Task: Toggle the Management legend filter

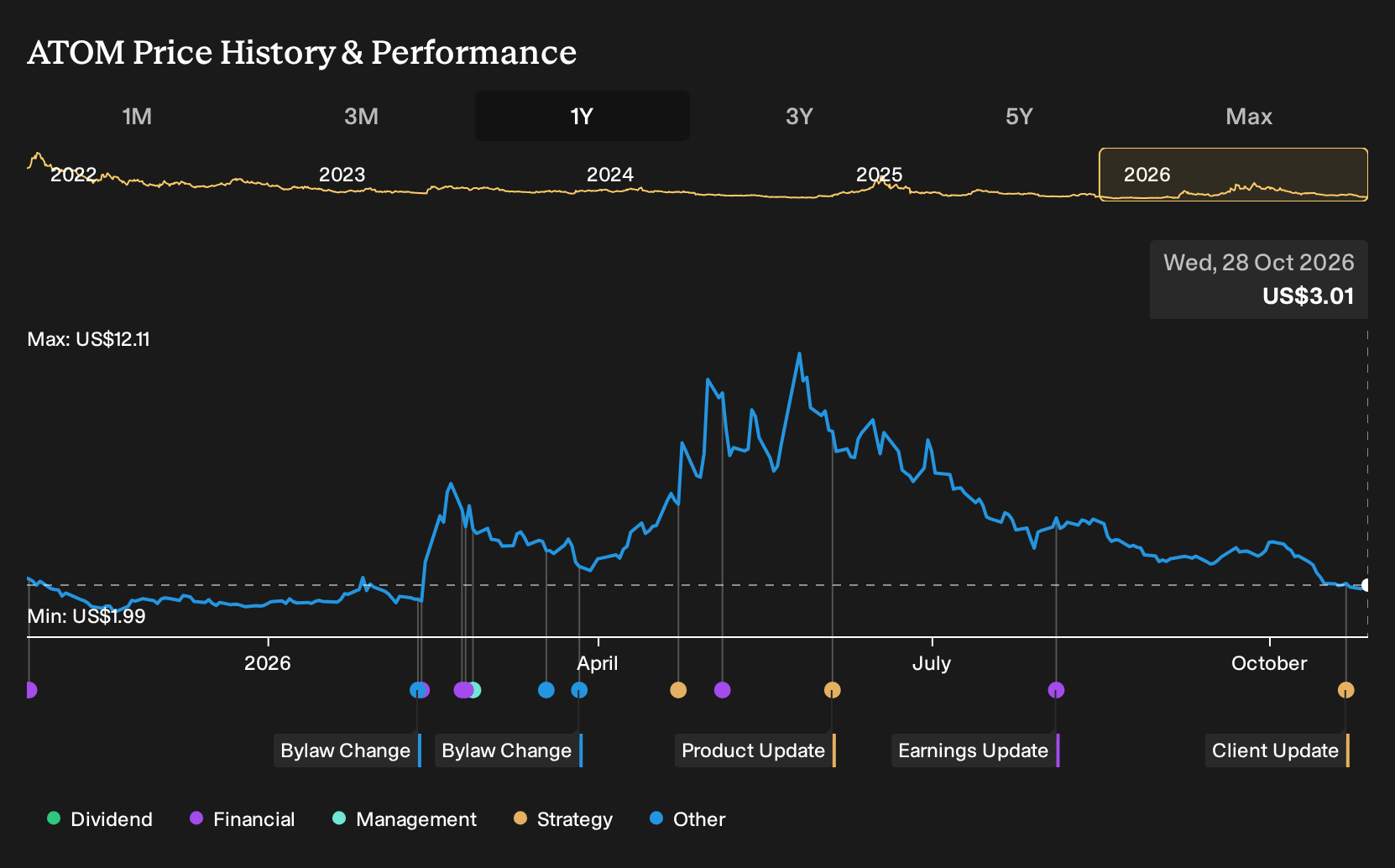Action: (405, 819)
